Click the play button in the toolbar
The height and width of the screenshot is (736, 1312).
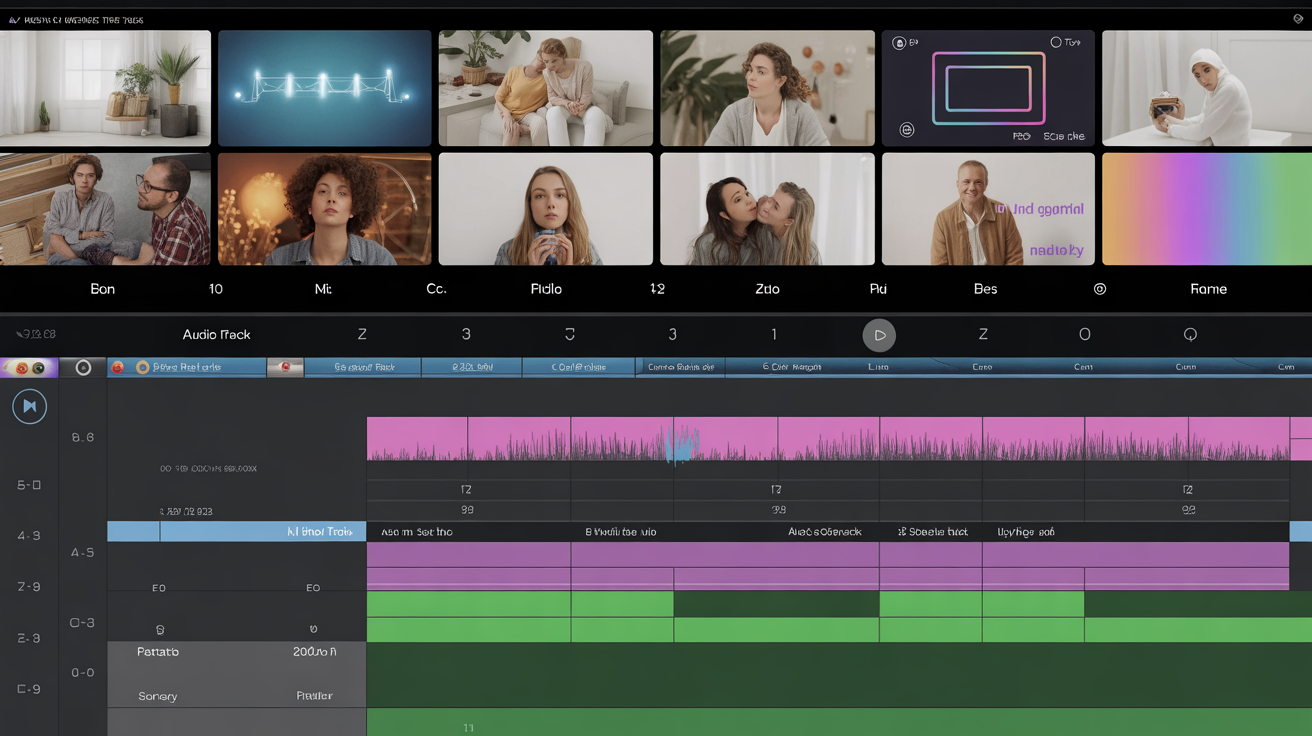[x=879, y=335]
